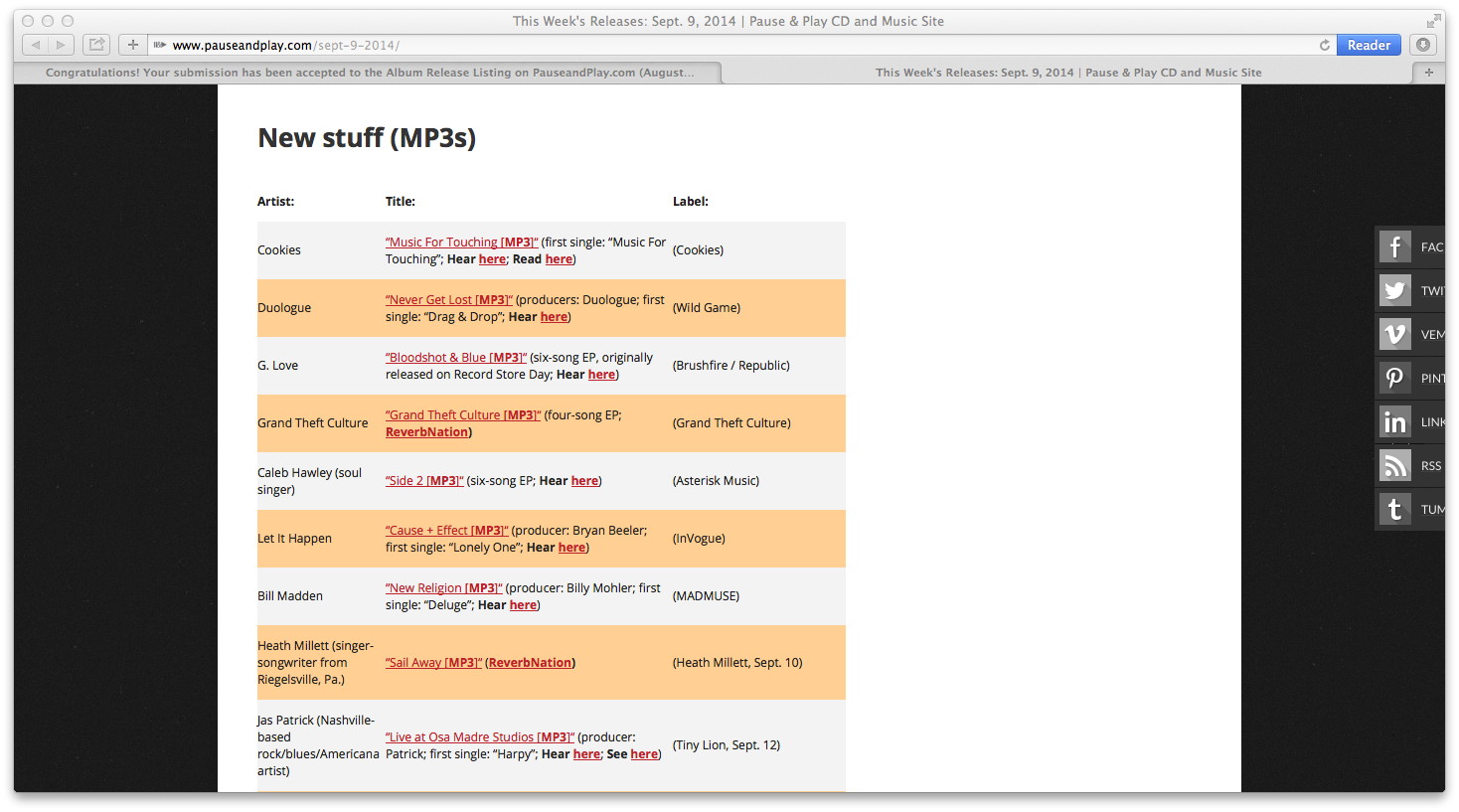The height and width of the screenshot is (812, 1459).
Task: Add bookmark with the plus button
Action: click(133, 45)
